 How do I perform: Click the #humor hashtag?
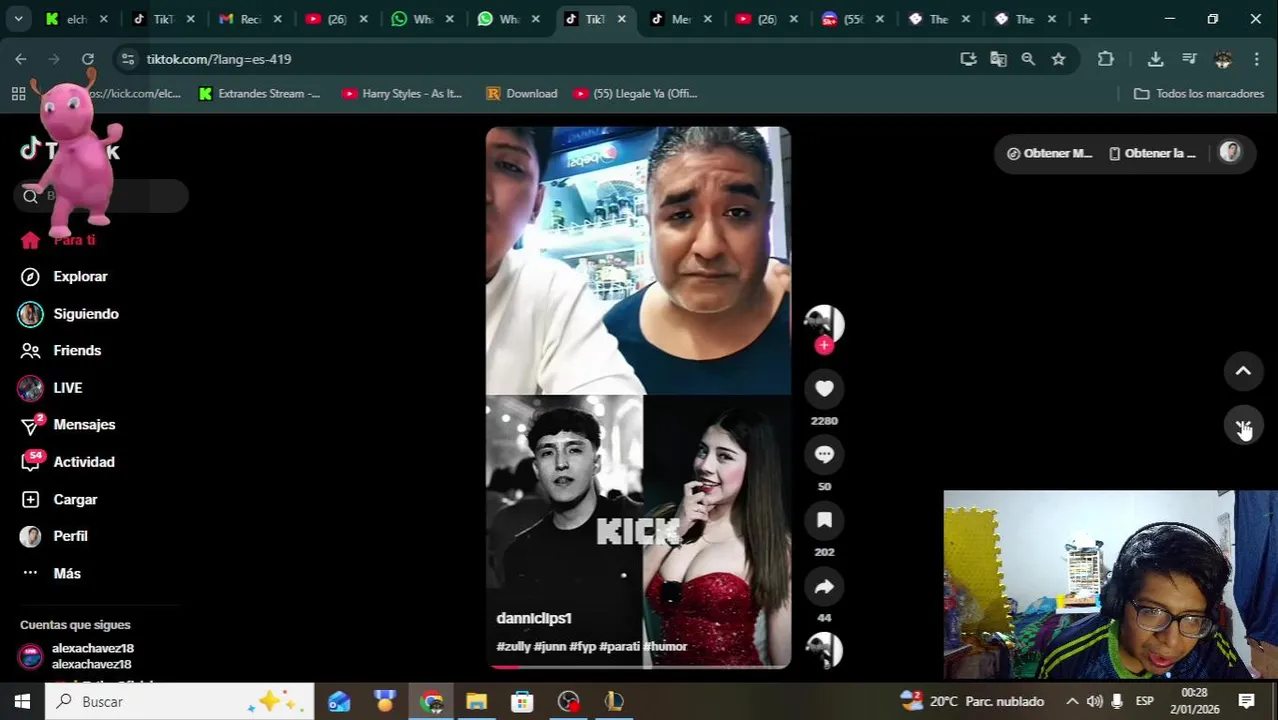[x=665, y=647]
